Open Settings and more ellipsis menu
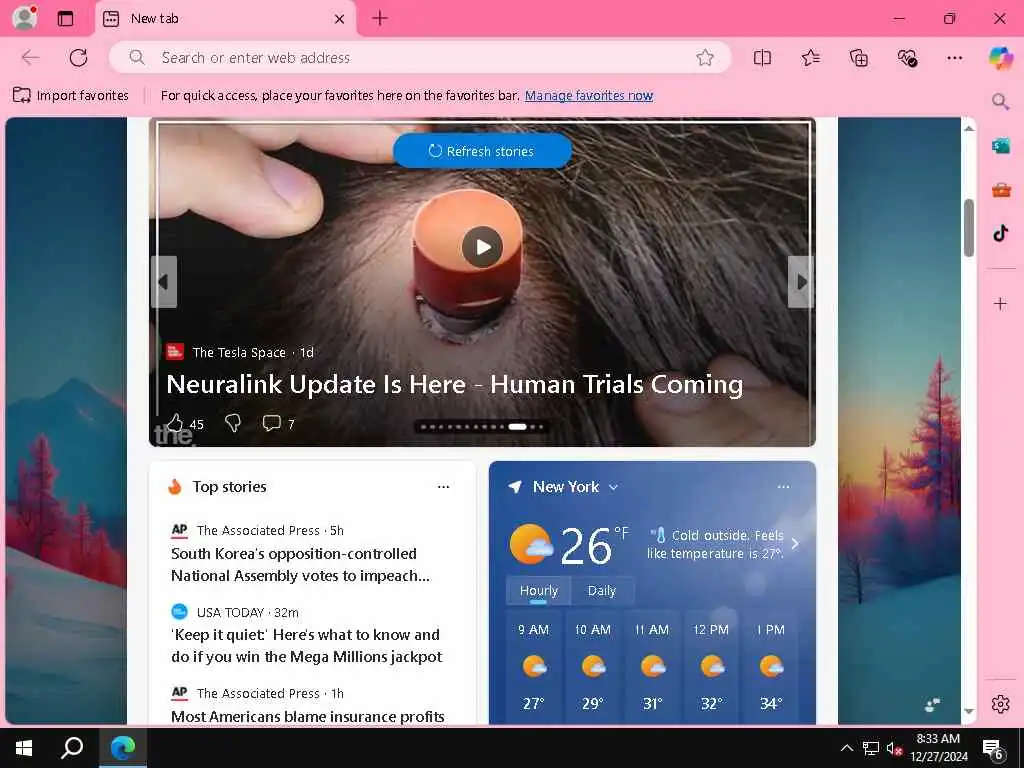 pos(954,57)
